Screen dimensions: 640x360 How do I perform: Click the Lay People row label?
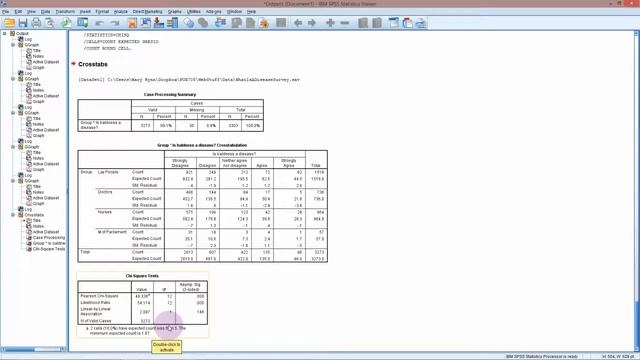(108, 172)
